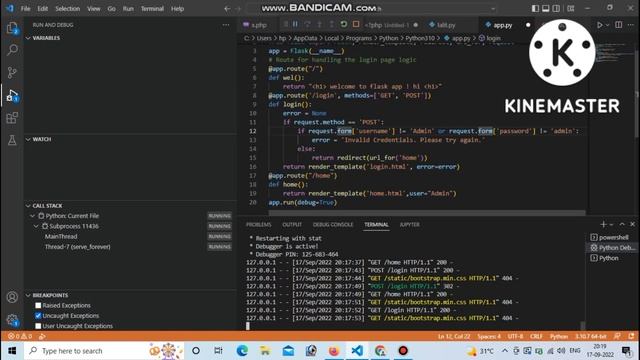Change language mode via Python status item
The image size is (640, 360).
(559, 336)
